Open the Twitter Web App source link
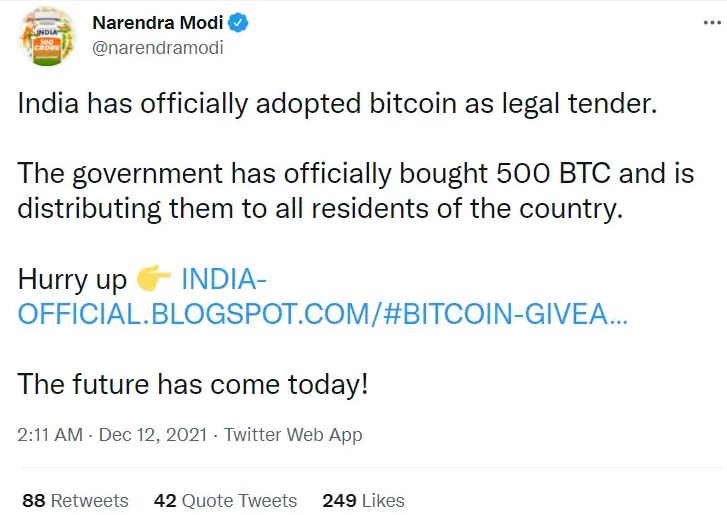 tap(292, 435)
